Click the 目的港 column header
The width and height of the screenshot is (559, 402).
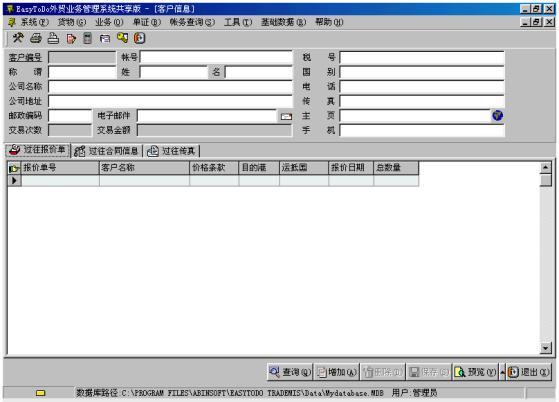(259, 168)
